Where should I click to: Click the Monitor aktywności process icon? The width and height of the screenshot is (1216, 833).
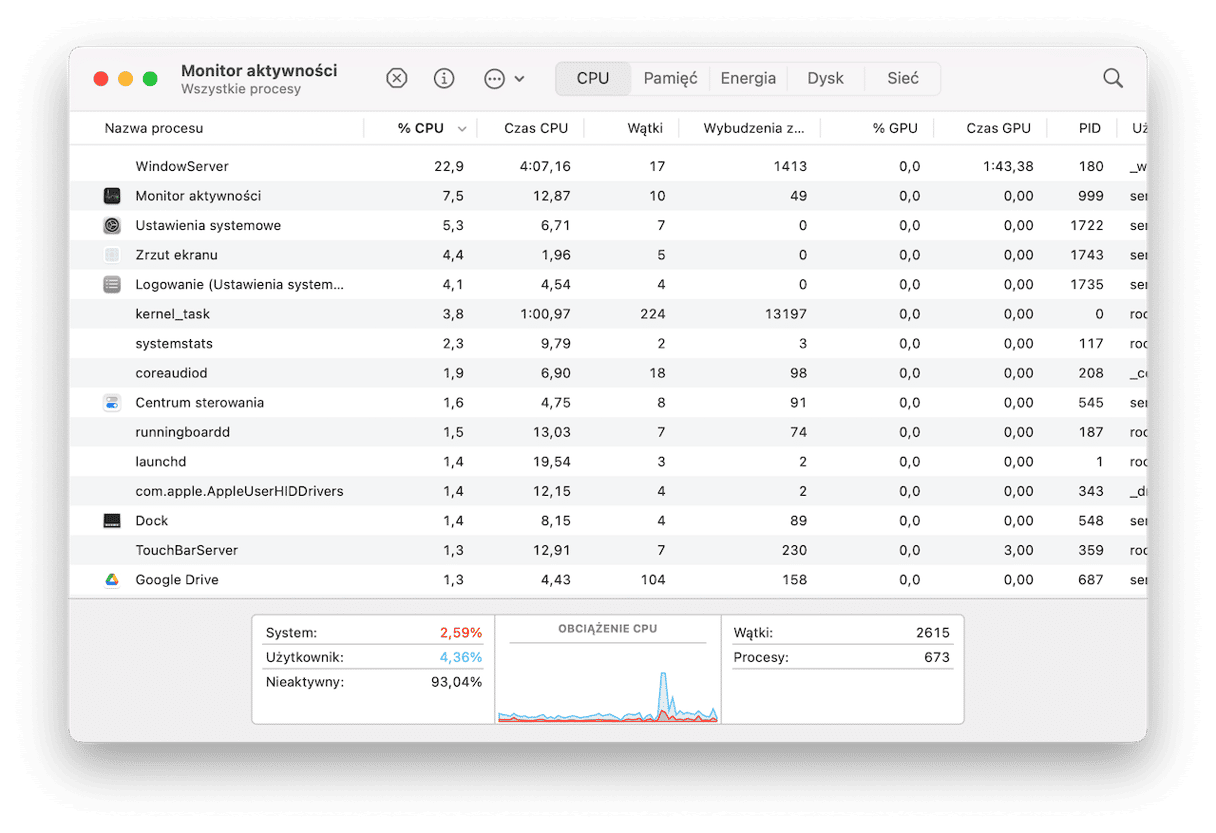coord(112,196)
